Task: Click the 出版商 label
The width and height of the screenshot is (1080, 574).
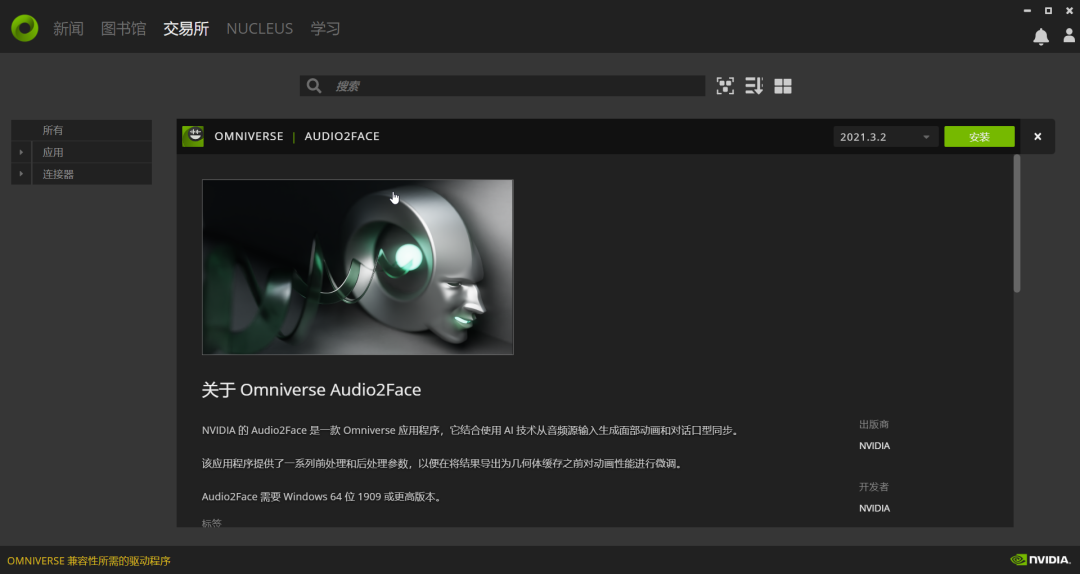Action: [874, 424]
